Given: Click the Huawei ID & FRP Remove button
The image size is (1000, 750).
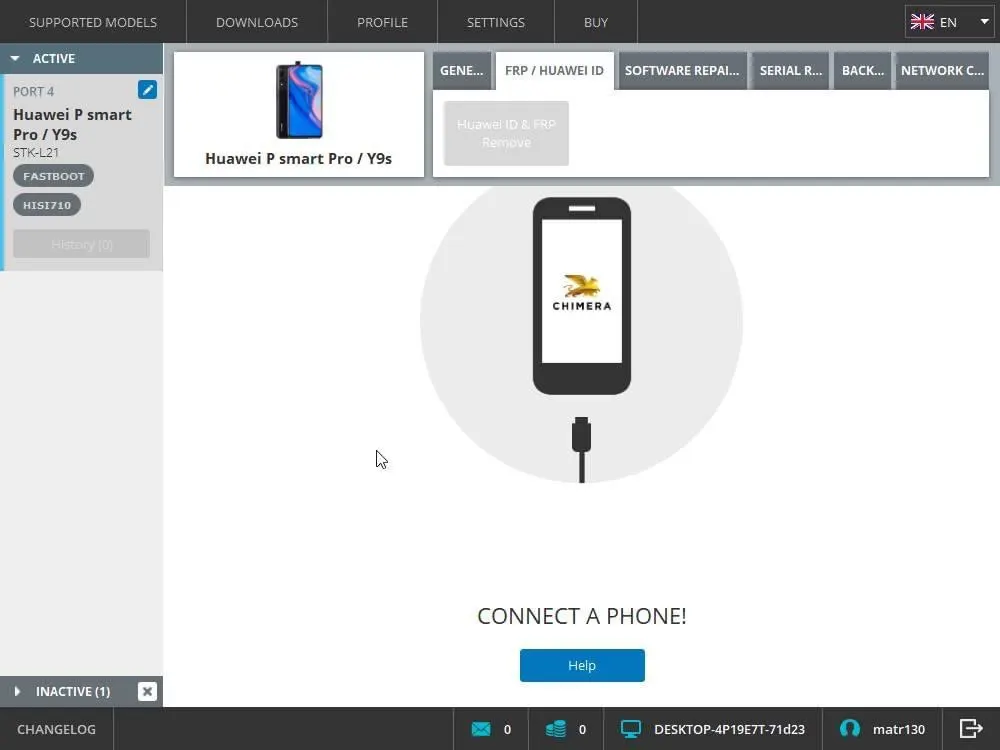Looking at the screenshot, I should click(x=506, y=133).
